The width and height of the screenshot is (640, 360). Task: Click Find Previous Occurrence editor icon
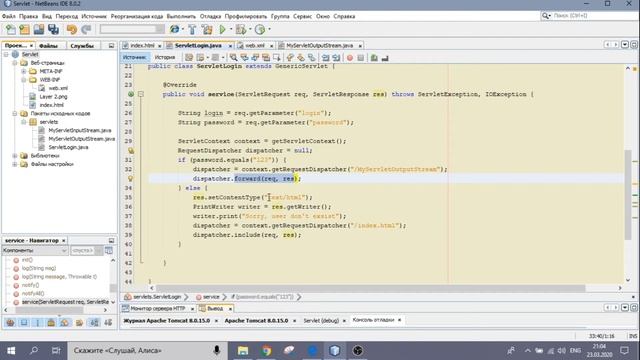[244, 58]
